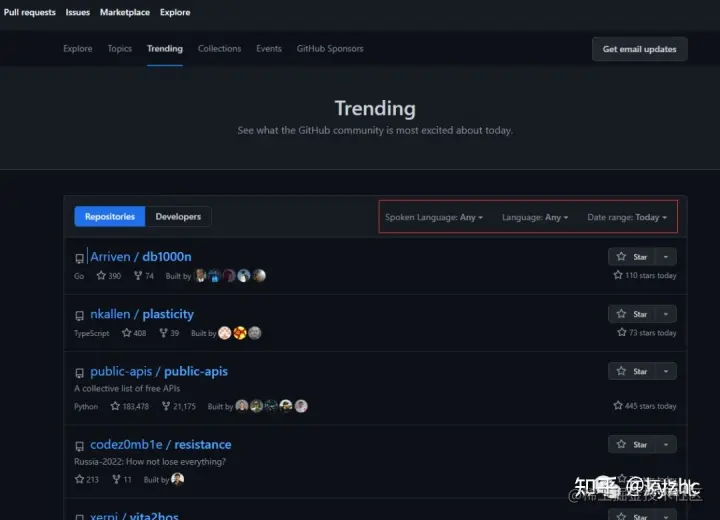Click the repo icon beside codez0mb1e / resistance
720x520 pixels.
(79, 446)
